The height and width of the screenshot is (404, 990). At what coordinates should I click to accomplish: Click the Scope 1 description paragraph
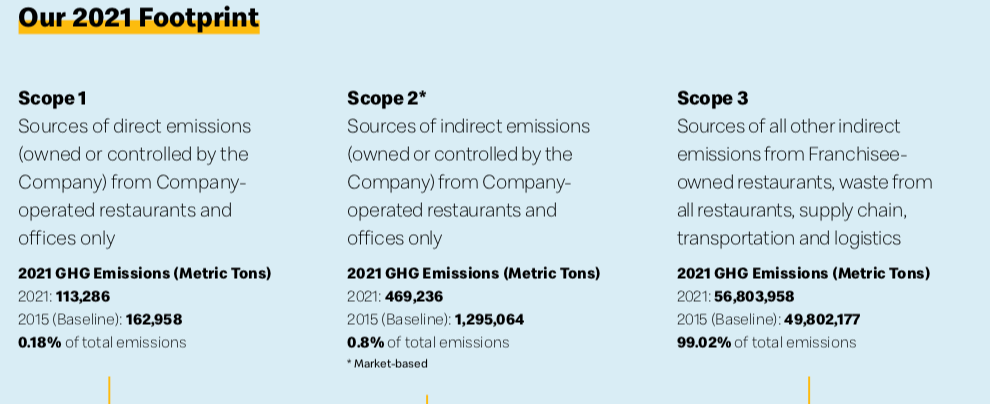coord(134,182)
